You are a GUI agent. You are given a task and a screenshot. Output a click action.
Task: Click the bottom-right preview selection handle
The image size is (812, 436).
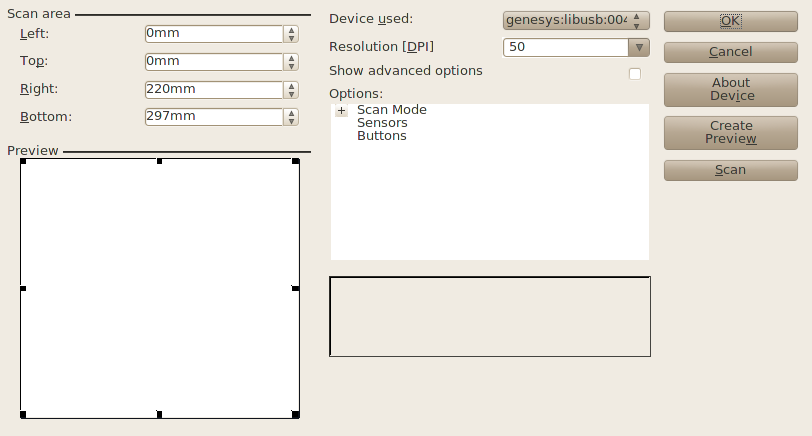(x=296, y=415)
